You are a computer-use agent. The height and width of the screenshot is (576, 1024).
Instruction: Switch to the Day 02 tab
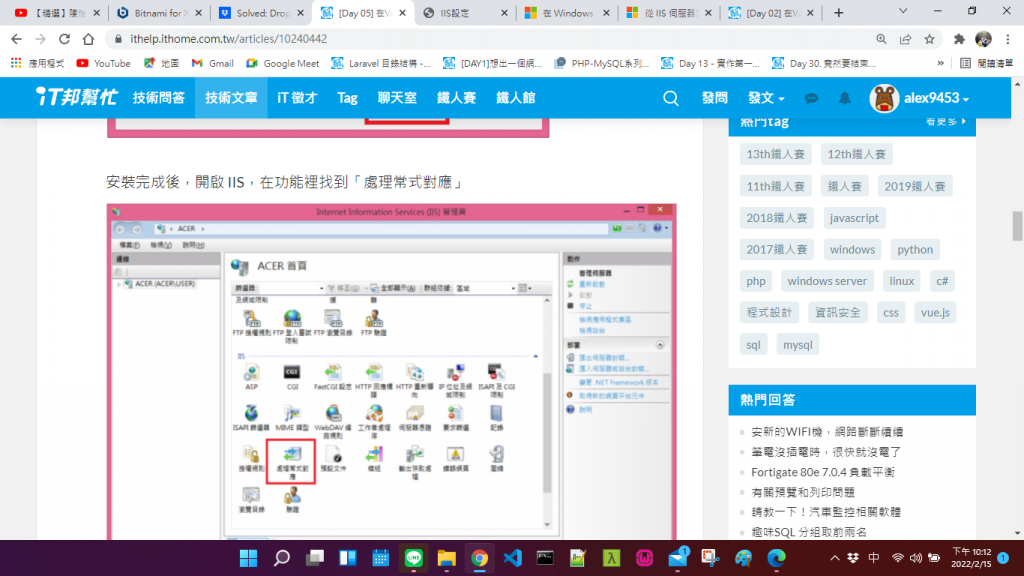771,13
